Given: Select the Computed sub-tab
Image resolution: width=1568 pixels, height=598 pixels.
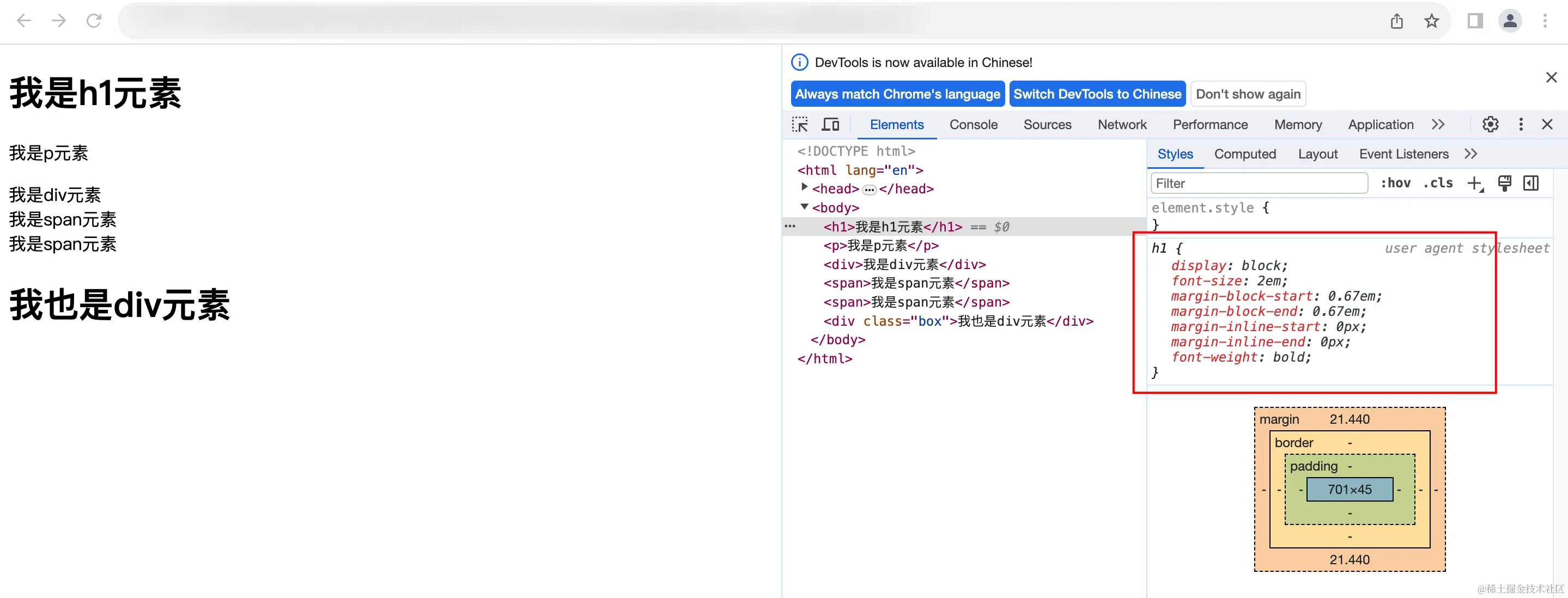Looking at the screenshot, I should point(1245,154).
